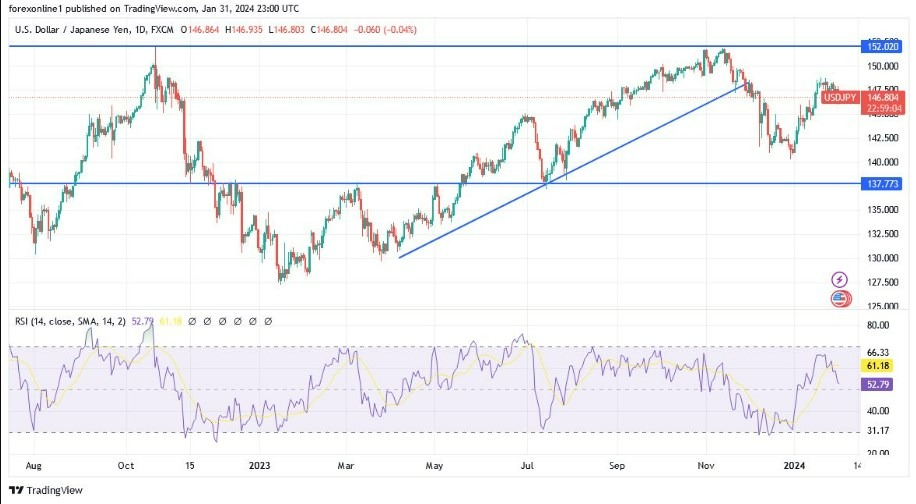Click the red USDJPY symbol label
Screen dimensions: 916x504
click(x=839, y=98)
